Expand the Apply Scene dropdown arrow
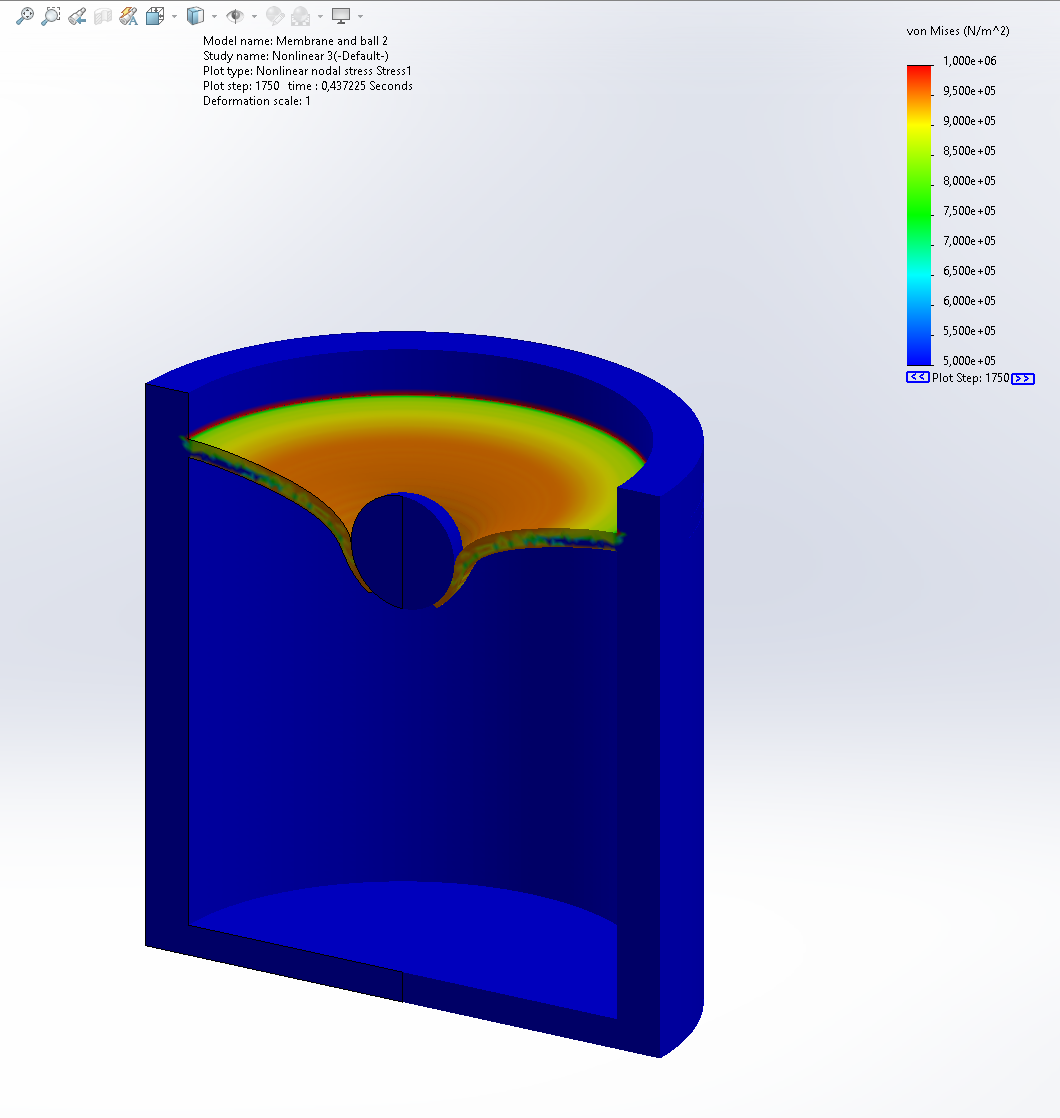Image resolution: width=1060 pixels, height=1118 pixels. pyautogui.click(x=320, y=16)
